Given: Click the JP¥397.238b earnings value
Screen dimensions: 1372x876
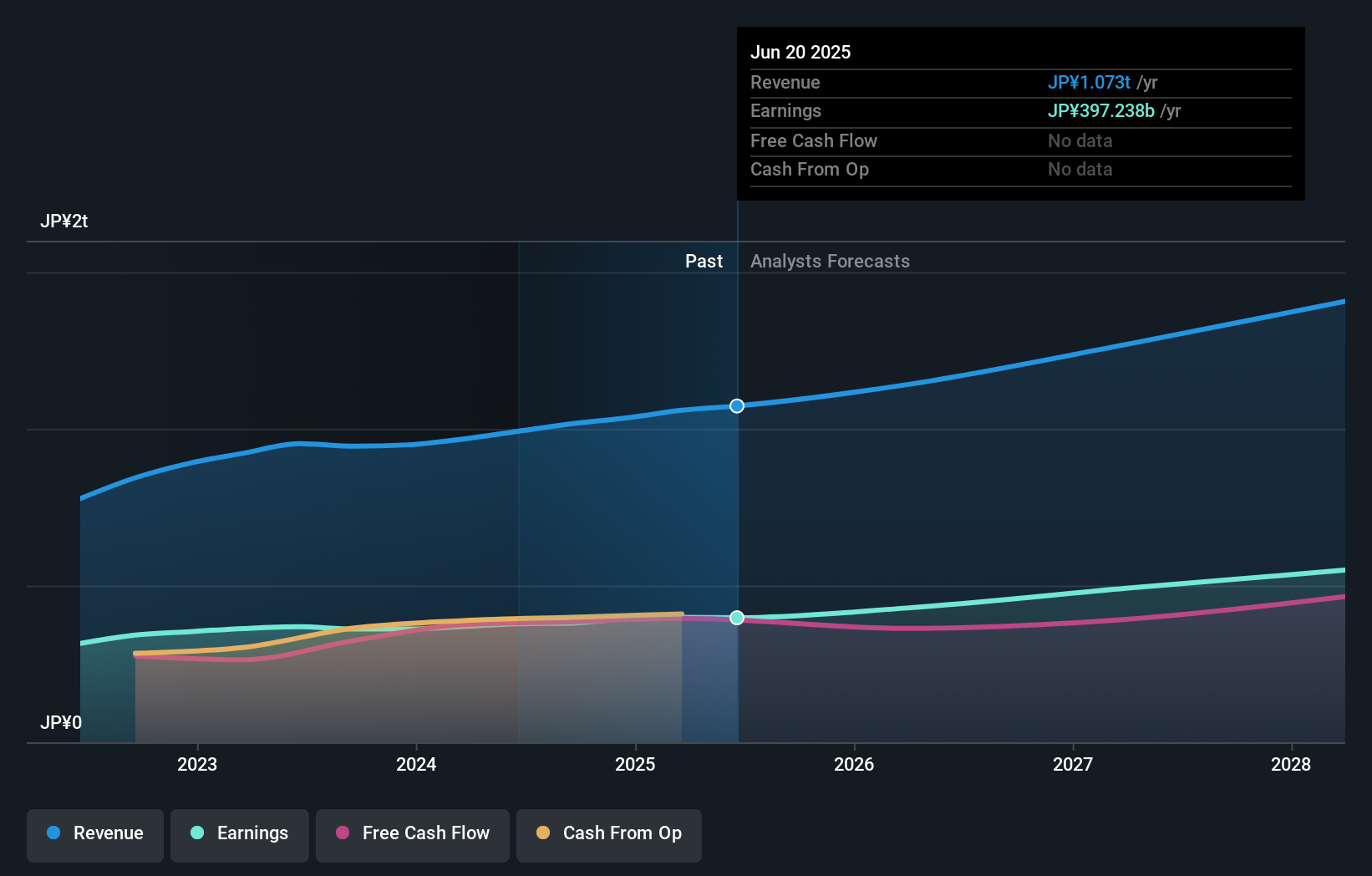Looking at the screenshot, I should coord(1101,111).
